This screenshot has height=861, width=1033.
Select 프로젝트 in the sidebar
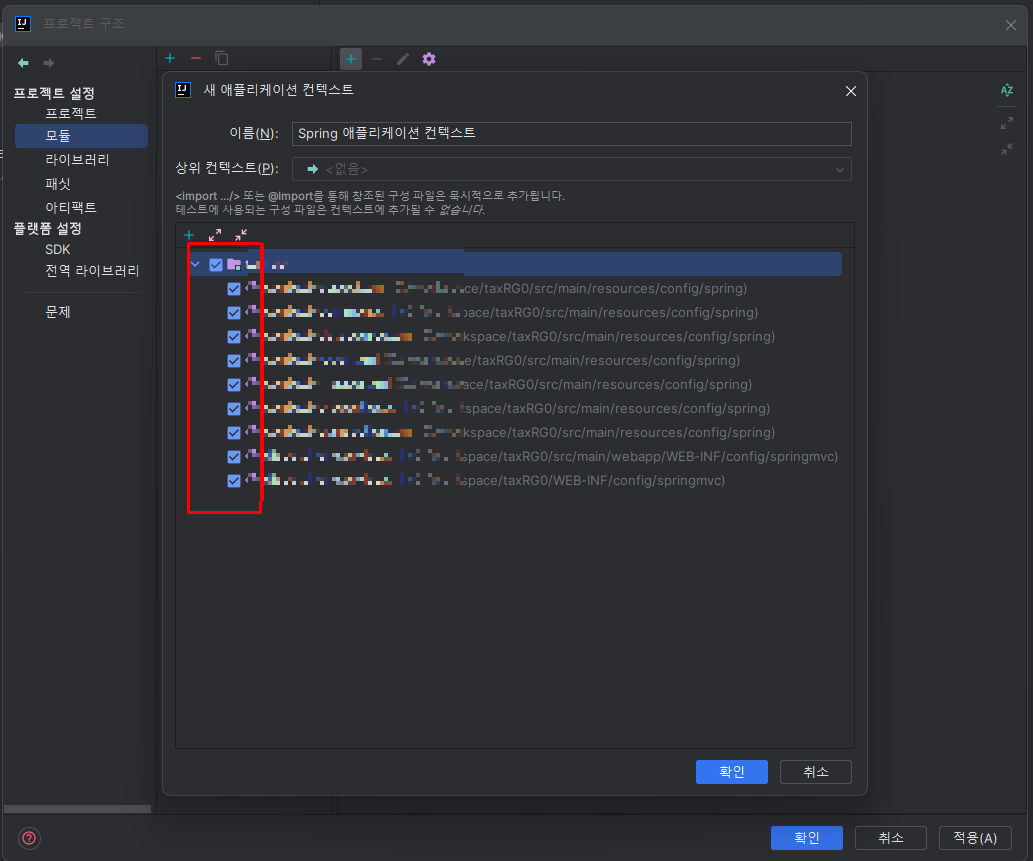[x=71, y=113]
